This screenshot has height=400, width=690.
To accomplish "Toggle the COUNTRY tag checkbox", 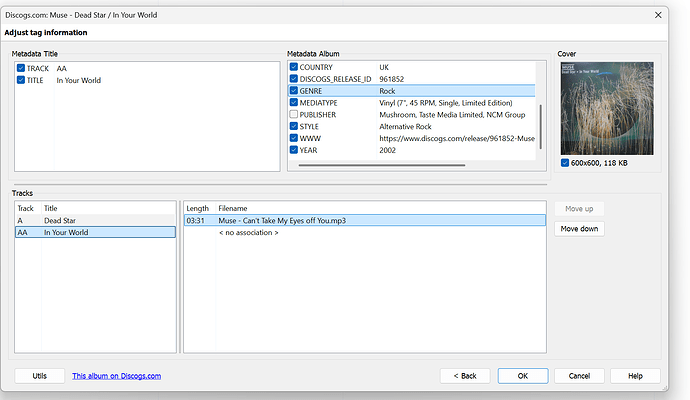I will [x=294, y=67].
